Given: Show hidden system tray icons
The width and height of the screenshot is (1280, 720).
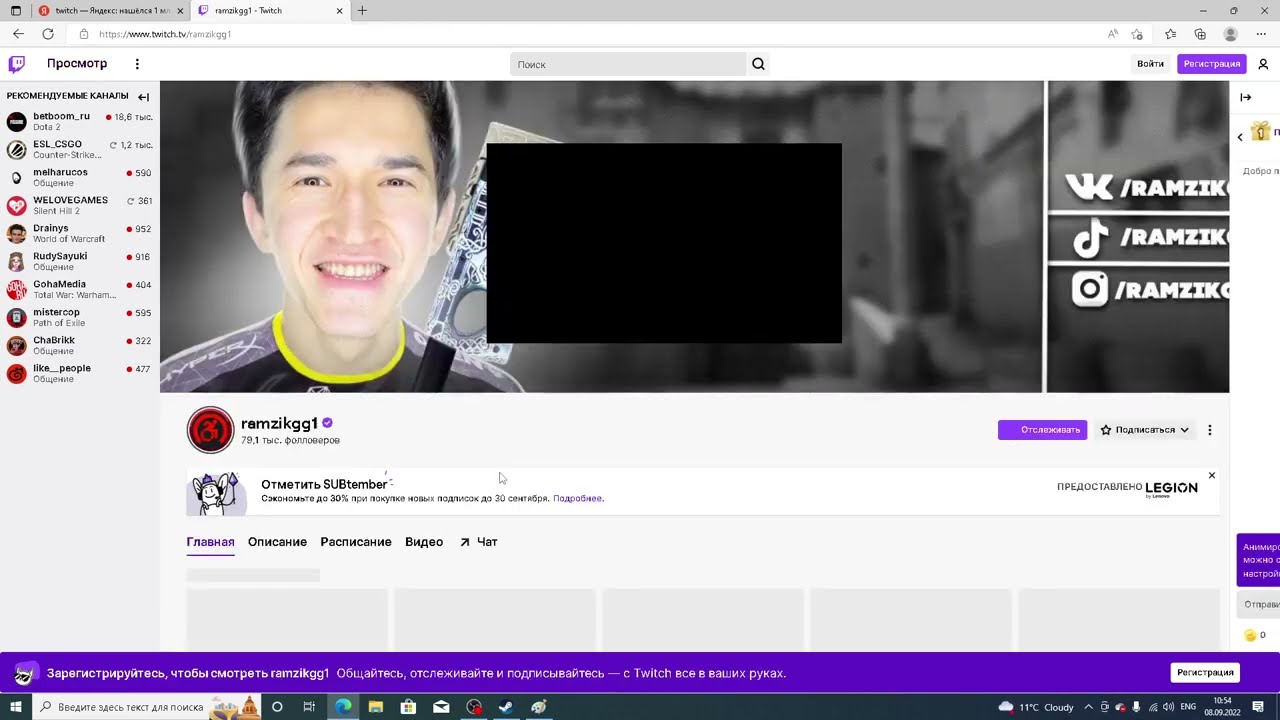Looking at the screenshot, I should (1088, 707).
